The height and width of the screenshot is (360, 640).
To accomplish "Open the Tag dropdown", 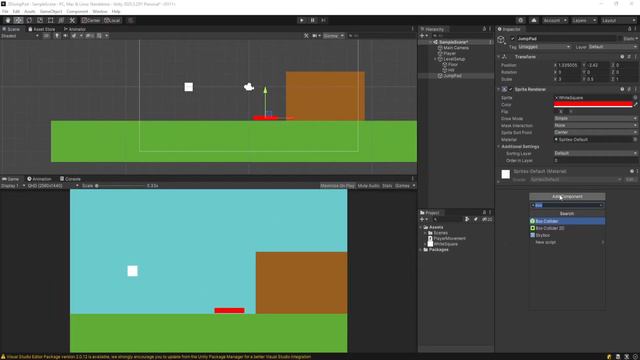I will coord(544,47).
